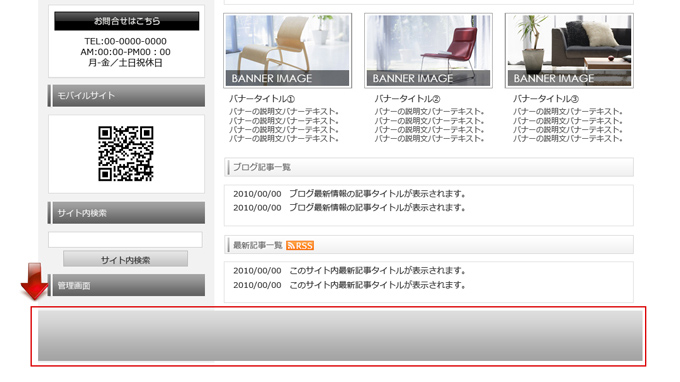Click the バナータイトル③ heading
Image resolution: width=680 pixels, height=382 pixels.
point(546,99)
